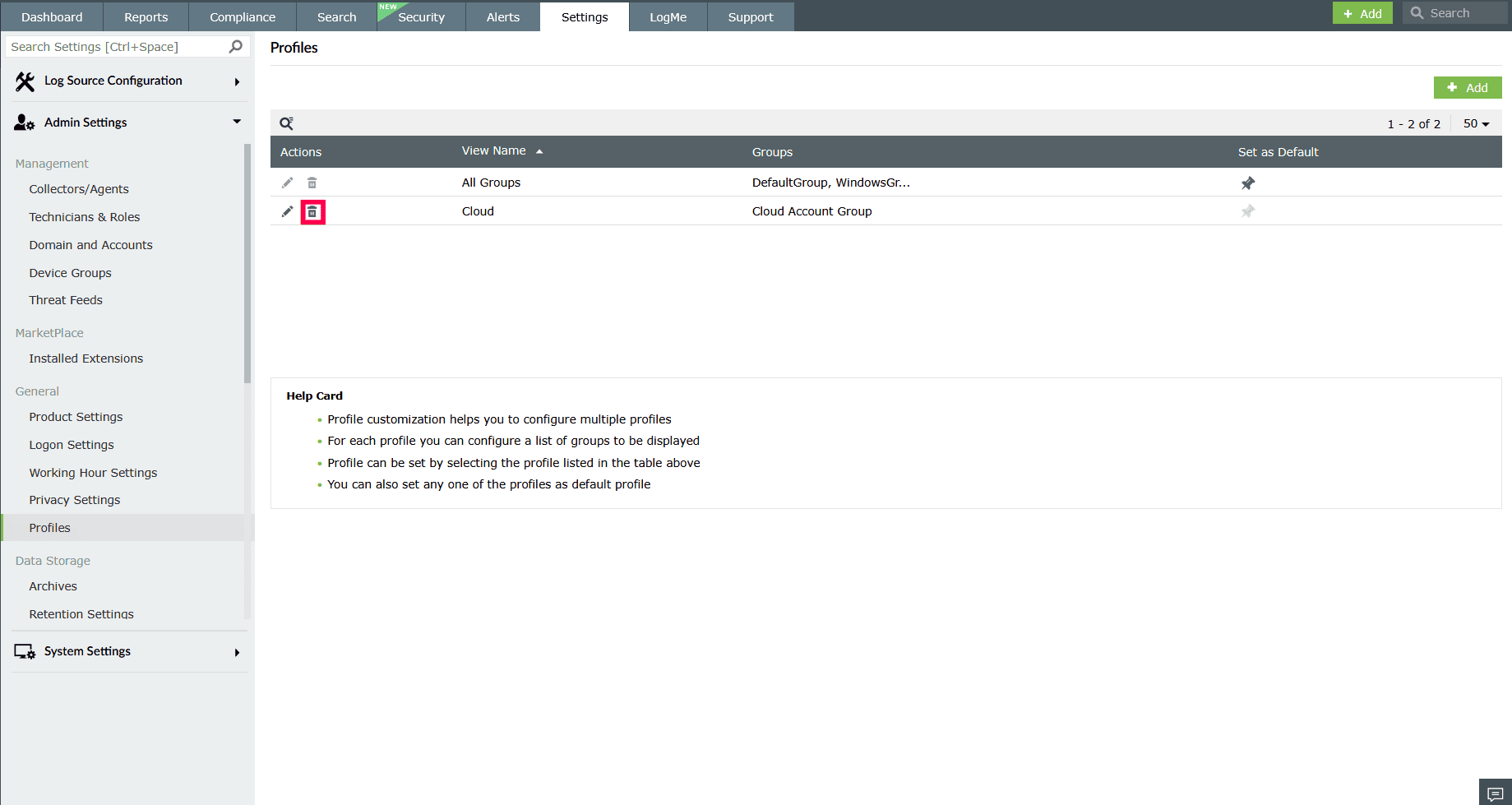Click the sidebar scrollbar
Viewport: 1512px width, 805px height.
click(x=247, y=263)
